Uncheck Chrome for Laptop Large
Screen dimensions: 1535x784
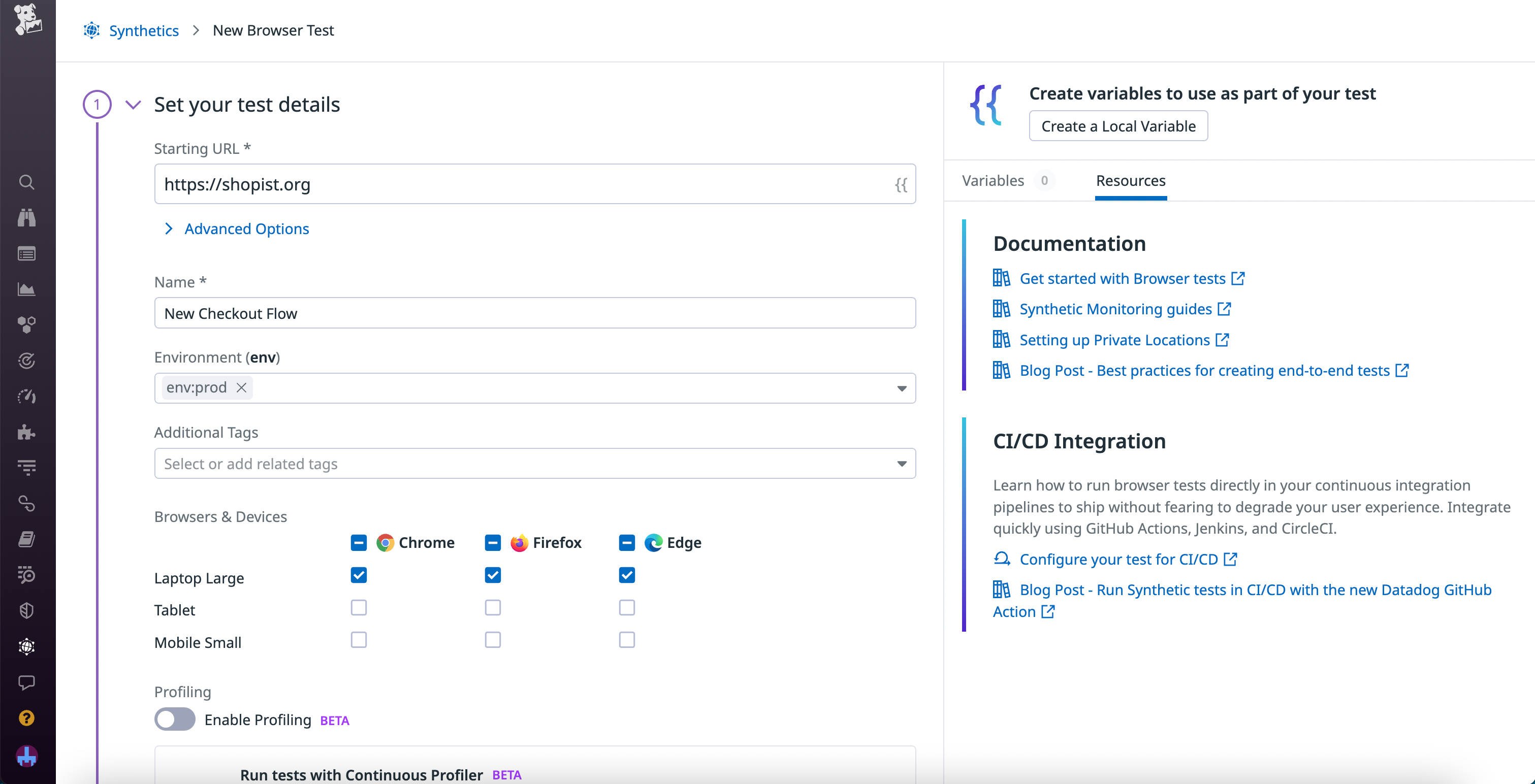coord(358,575)
